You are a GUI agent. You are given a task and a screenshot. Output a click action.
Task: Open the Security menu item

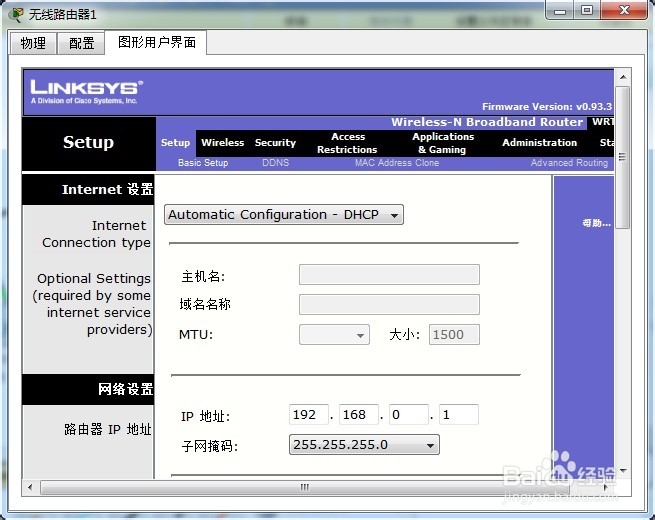[275, 142]
